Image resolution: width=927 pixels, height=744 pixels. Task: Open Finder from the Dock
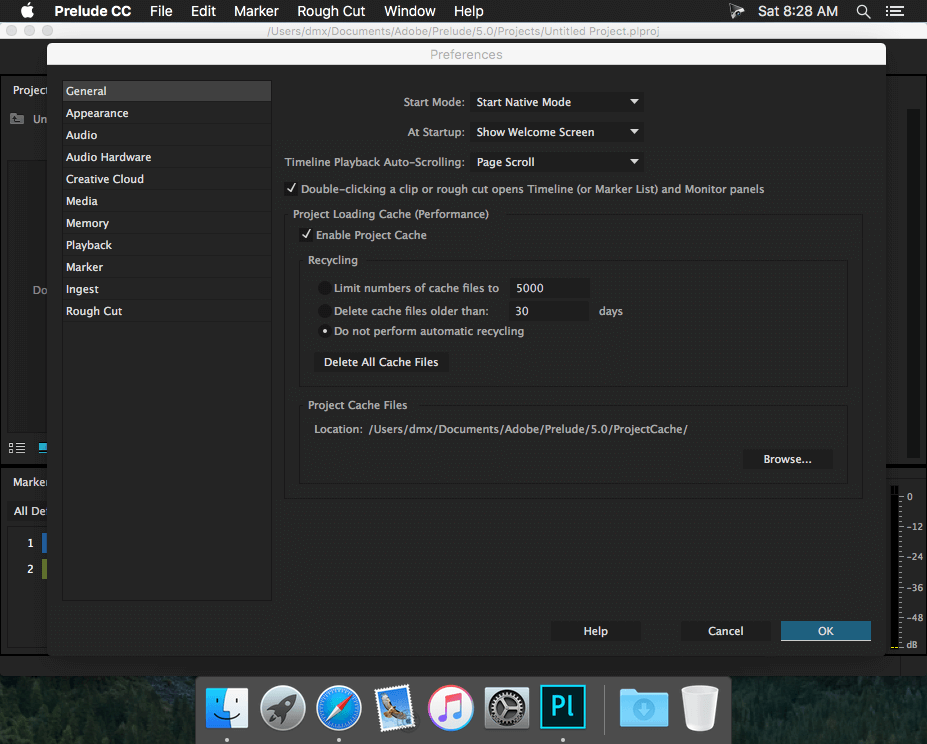[227, 707]
